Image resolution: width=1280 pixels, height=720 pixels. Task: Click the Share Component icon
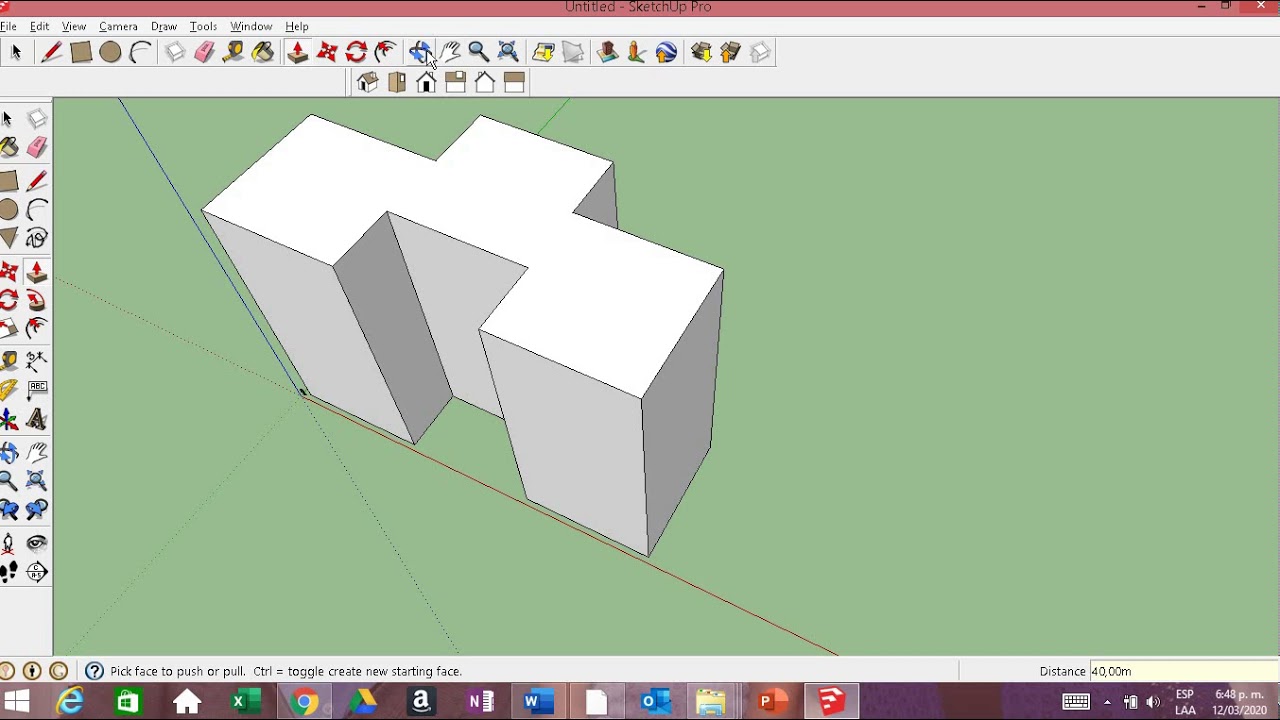pos(760,52)
